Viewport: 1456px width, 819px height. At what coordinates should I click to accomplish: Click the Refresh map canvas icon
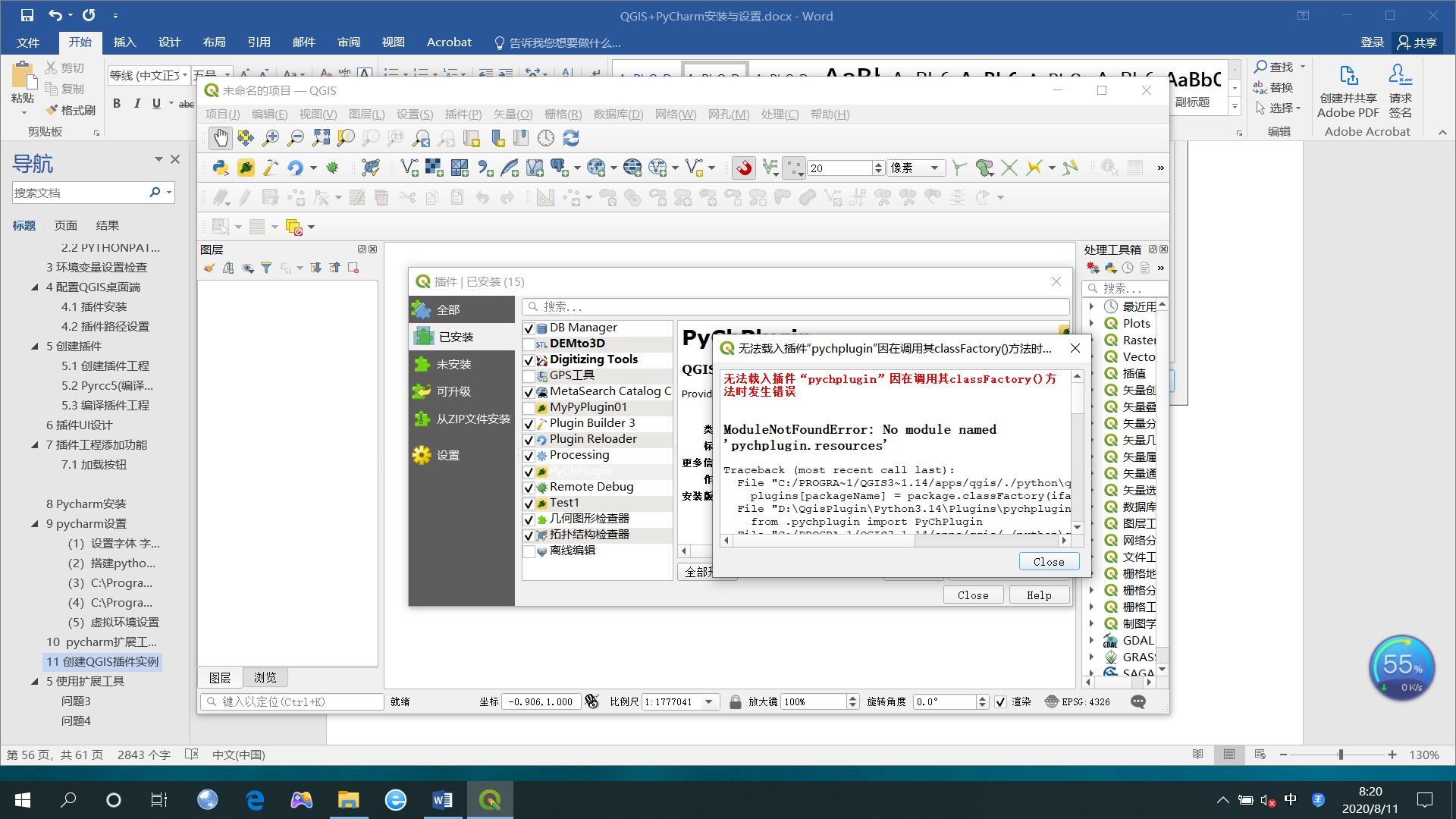pyautogui.click(x=571, y=138)
